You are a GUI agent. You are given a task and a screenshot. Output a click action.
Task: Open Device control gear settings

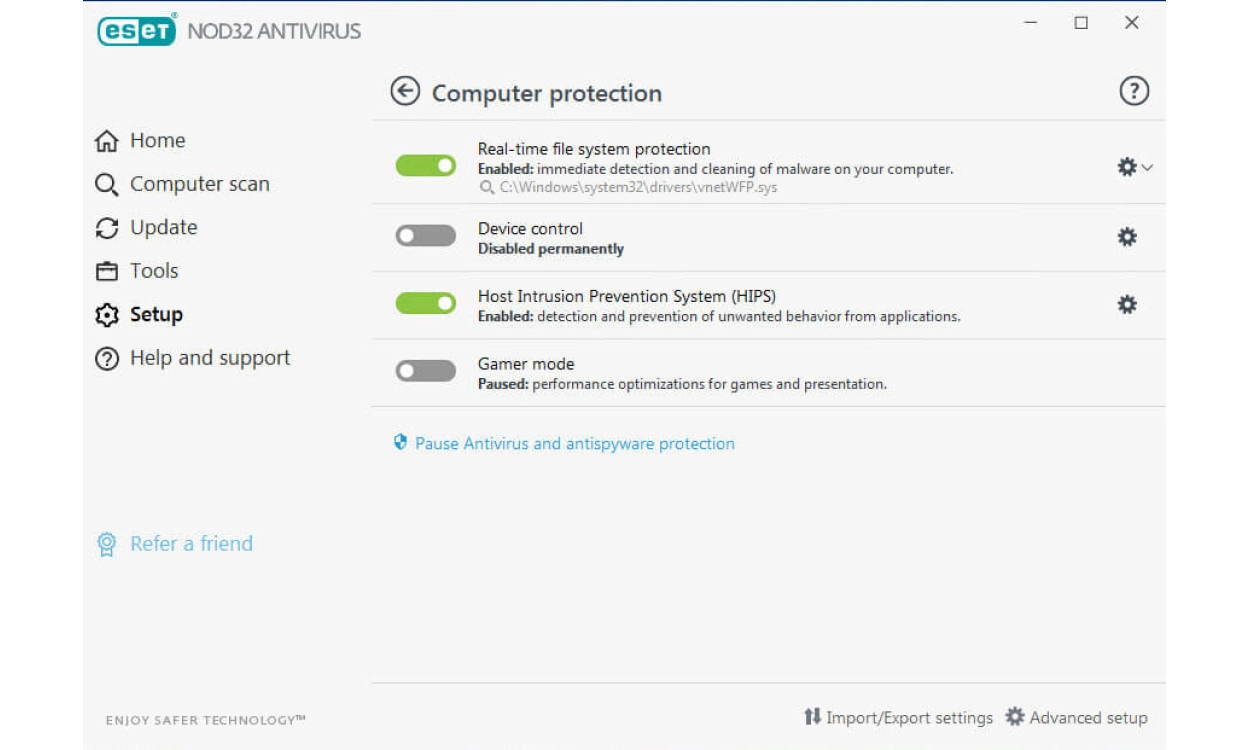[x=1127, y=237]
